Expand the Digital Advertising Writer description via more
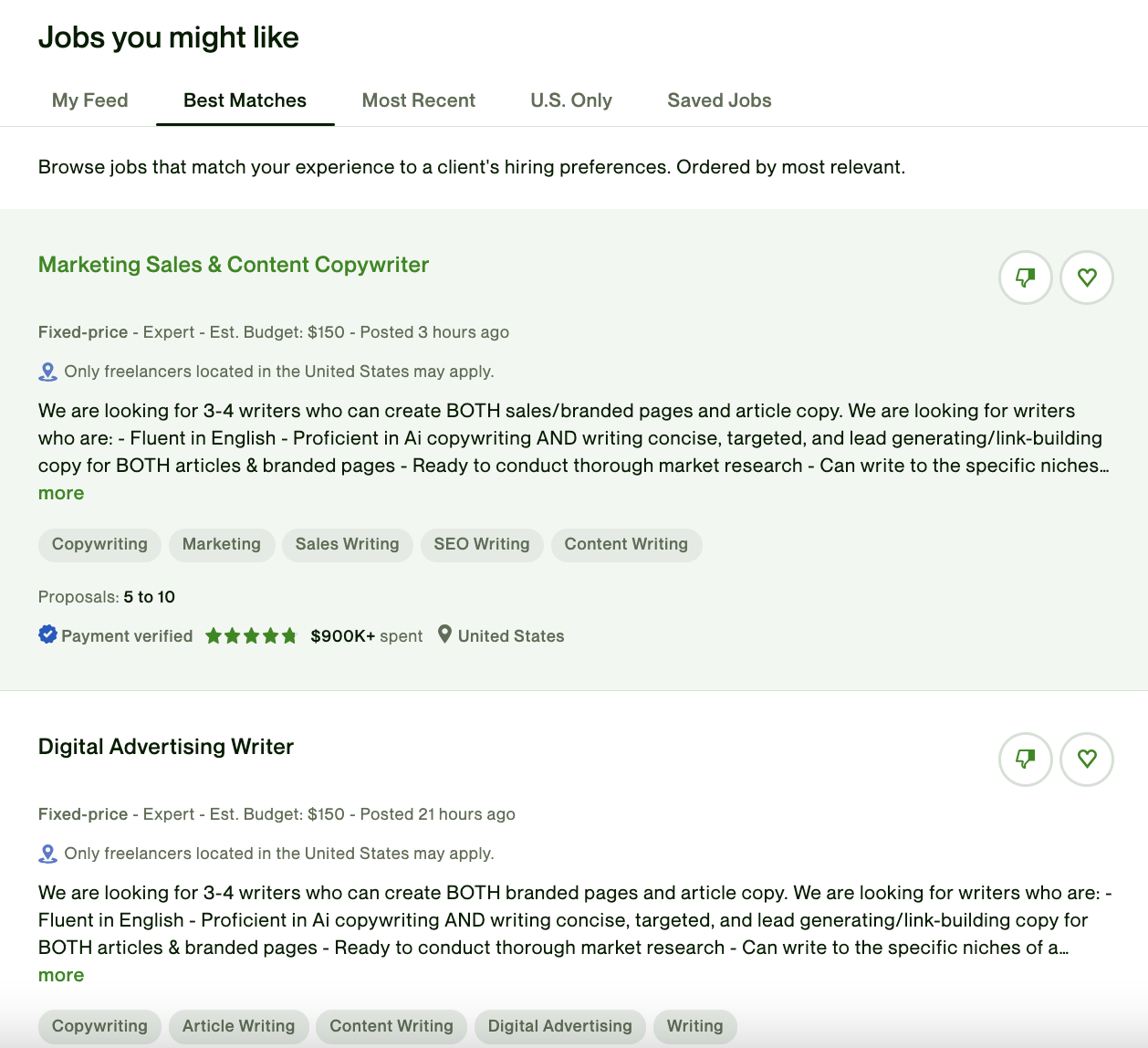 (60, 974)
